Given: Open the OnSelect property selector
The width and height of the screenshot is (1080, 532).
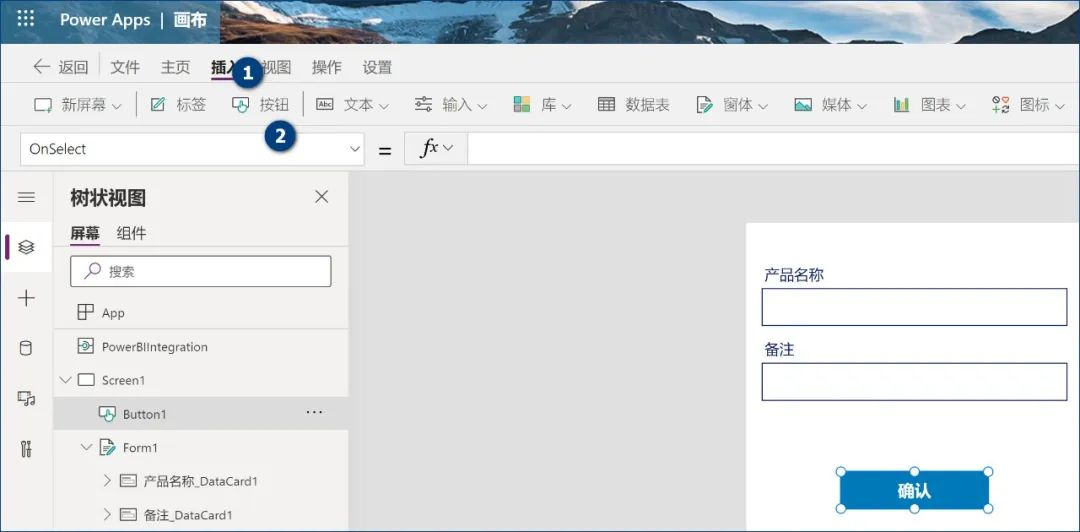Looking at the screenshot, I should pos(192,149).
